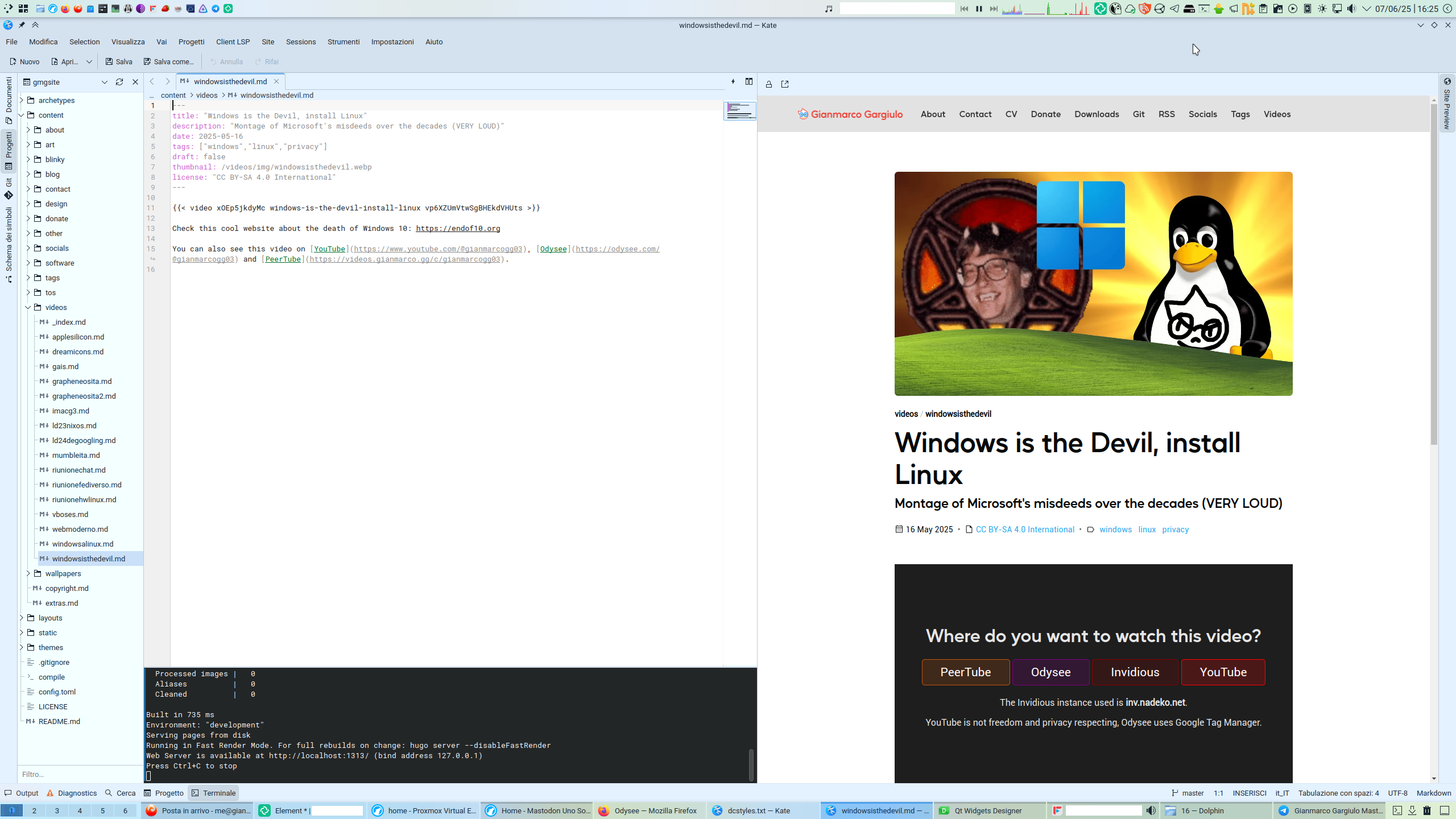Image resolution: width=1456 pixels, height=819 pixels.
Task: Click the YouTube watch button in preview
Action: point(1223,672)
